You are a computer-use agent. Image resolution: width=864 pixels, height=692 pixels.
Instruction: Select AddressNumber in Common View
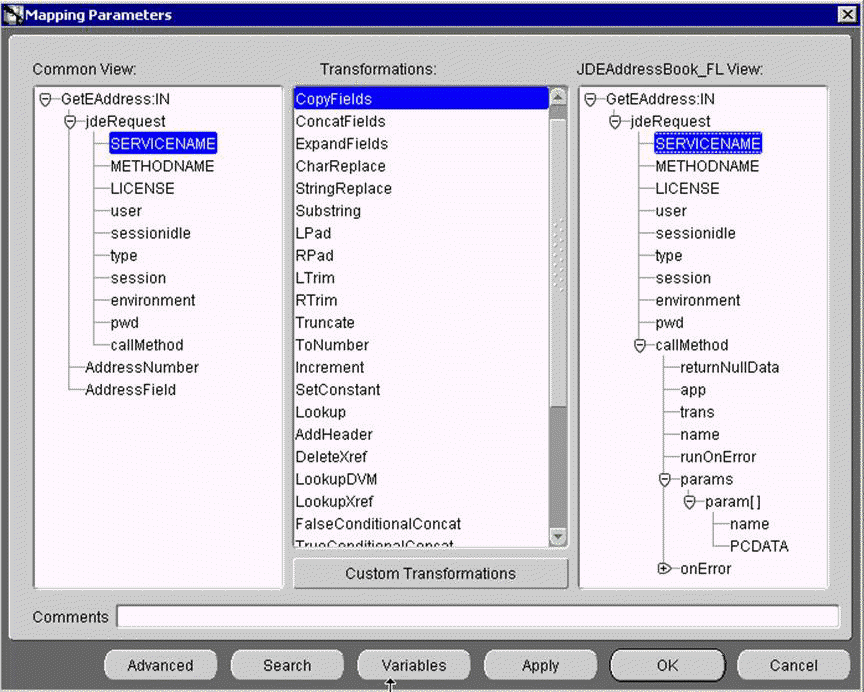[142, 367]
